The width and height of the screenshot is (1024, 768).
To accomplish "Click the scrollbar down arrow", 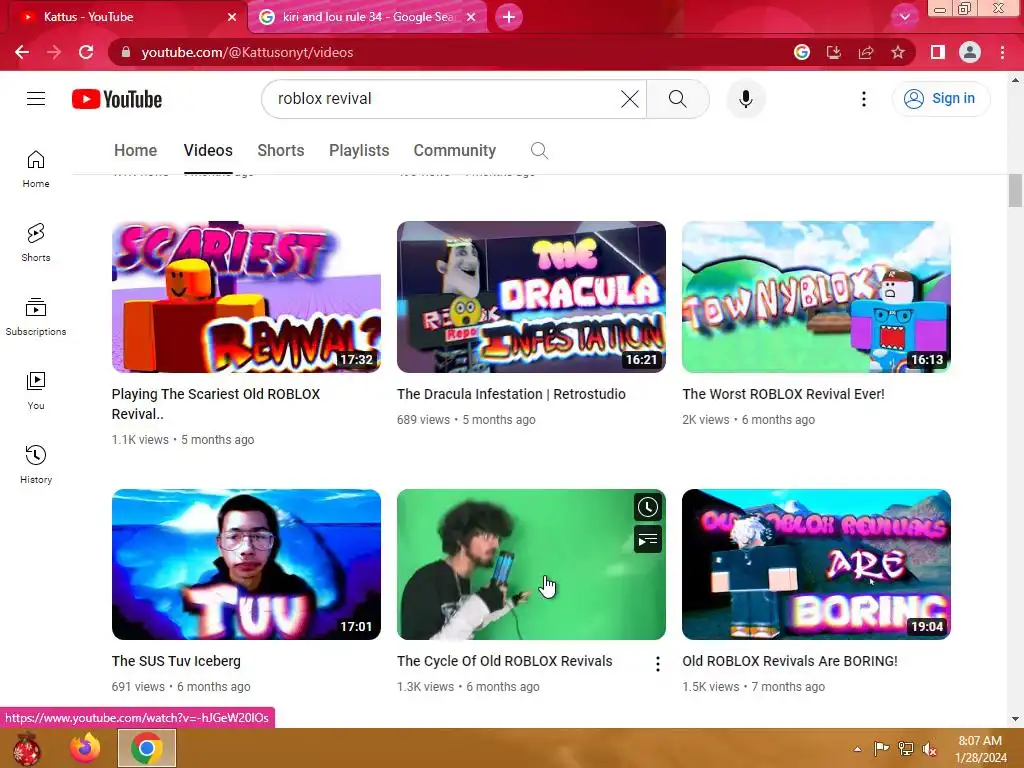I will pyautogui.click(x=1015, y=719).
